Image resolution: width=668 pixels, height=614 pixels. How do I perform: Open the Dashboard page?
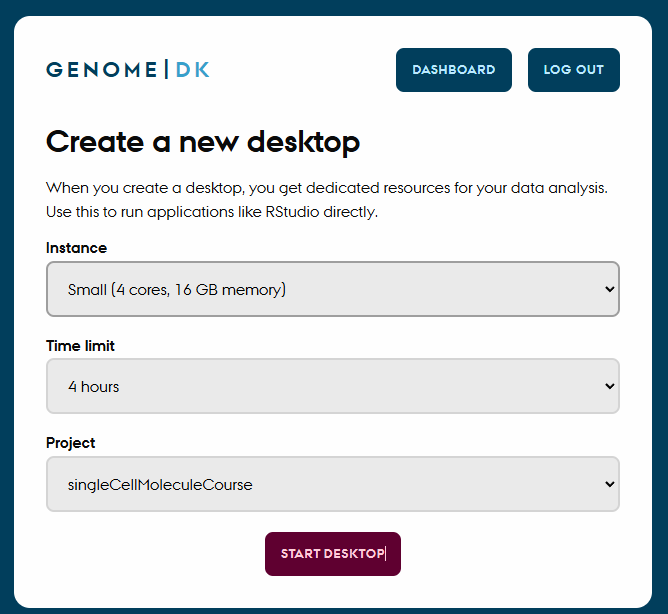tap(453, 70)
